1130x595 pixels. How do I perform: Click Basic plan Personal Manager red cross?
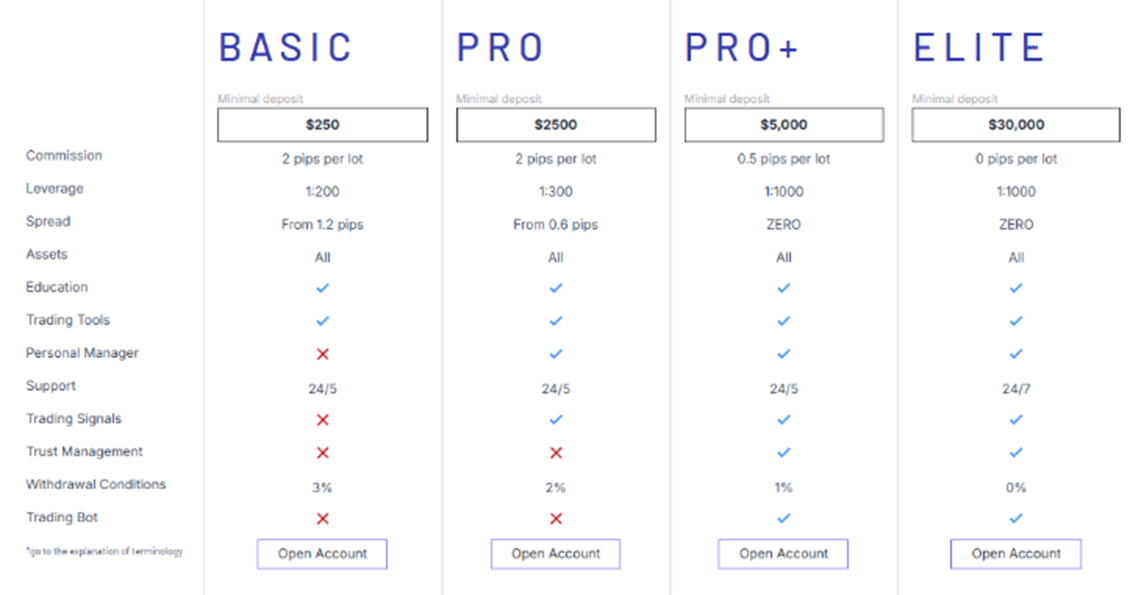coord(322,354)
